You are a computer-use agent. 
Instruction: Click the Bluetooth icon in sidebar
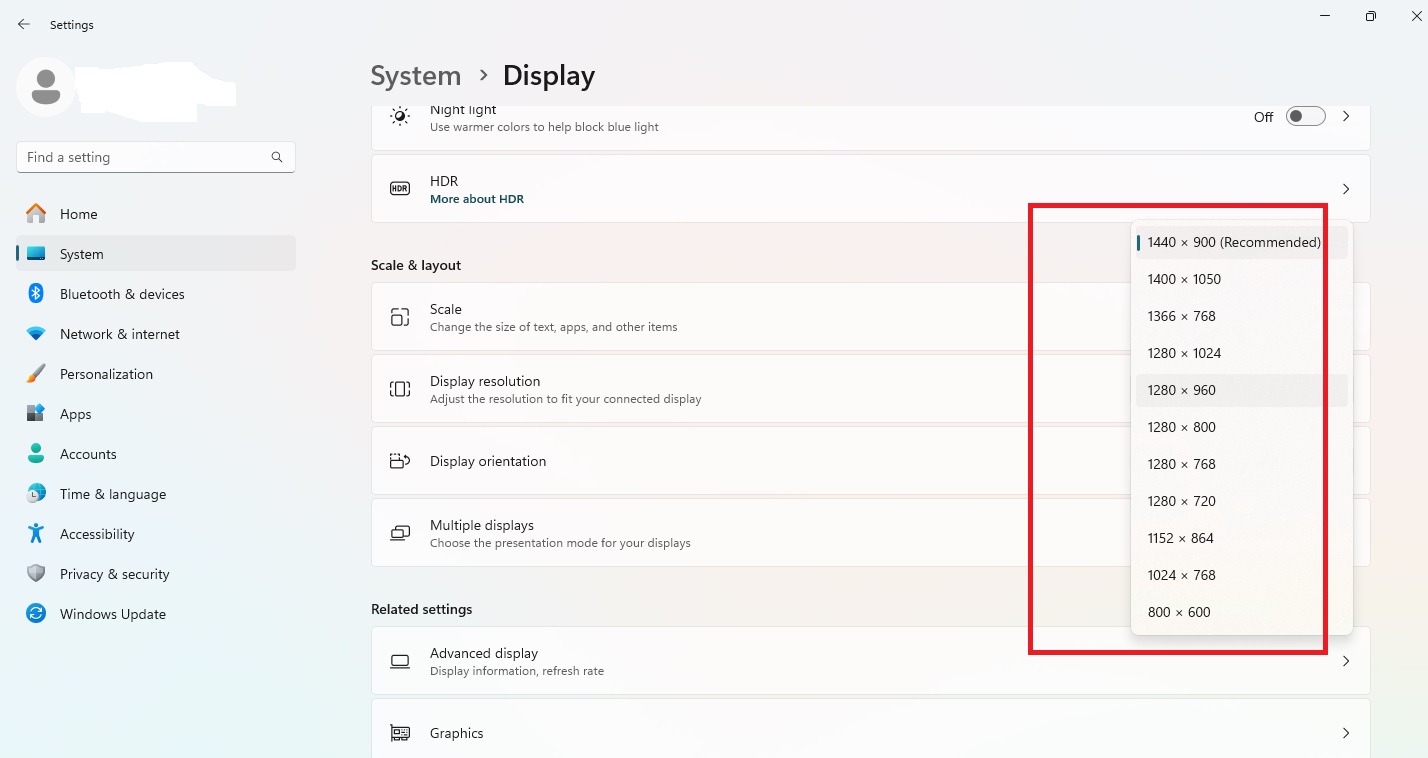[x=36, y=294]
